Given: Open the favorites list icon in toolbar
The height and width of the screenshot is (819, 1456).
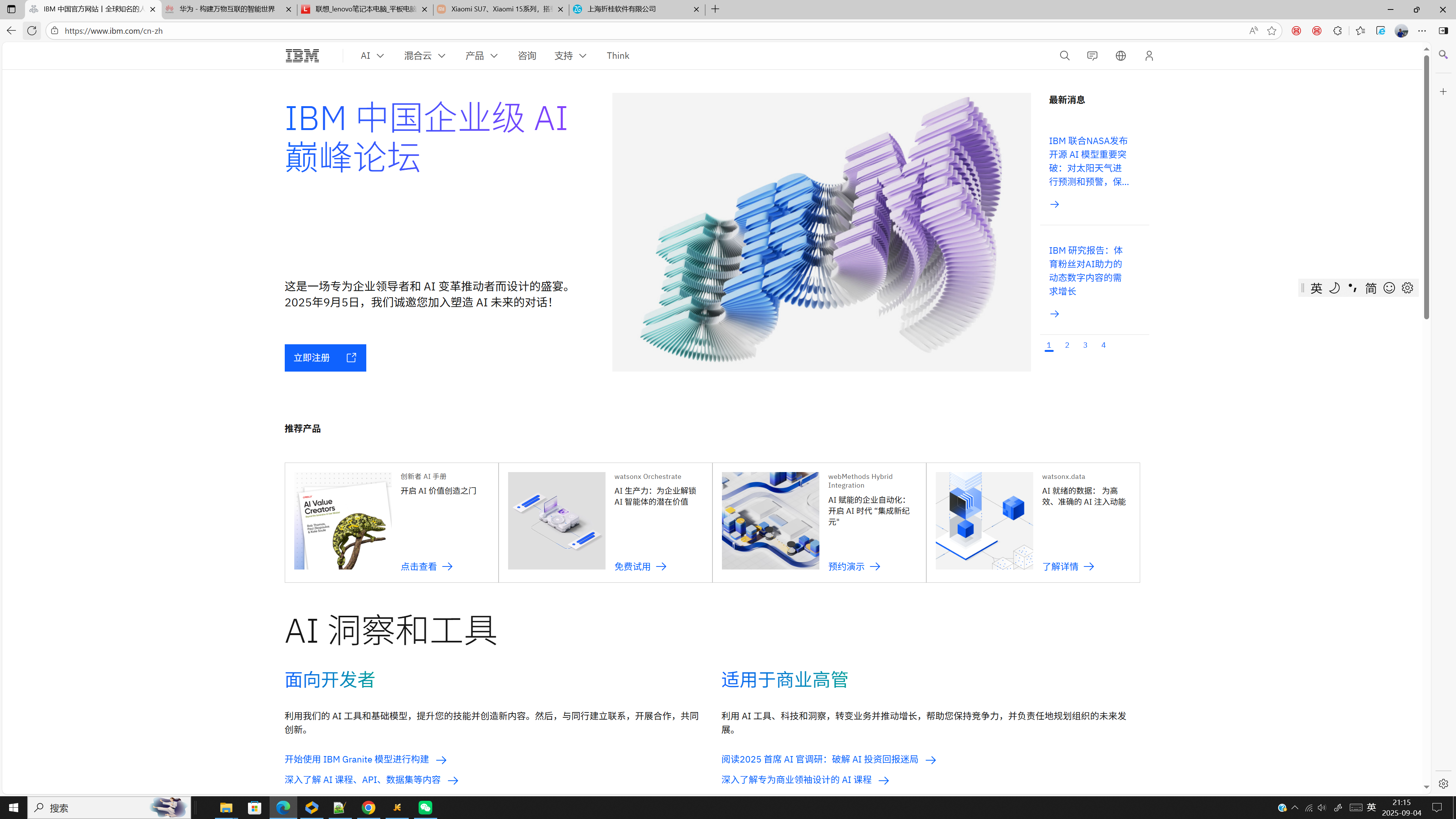Looking at the screenshot, I should click(x=1360, y=30).
